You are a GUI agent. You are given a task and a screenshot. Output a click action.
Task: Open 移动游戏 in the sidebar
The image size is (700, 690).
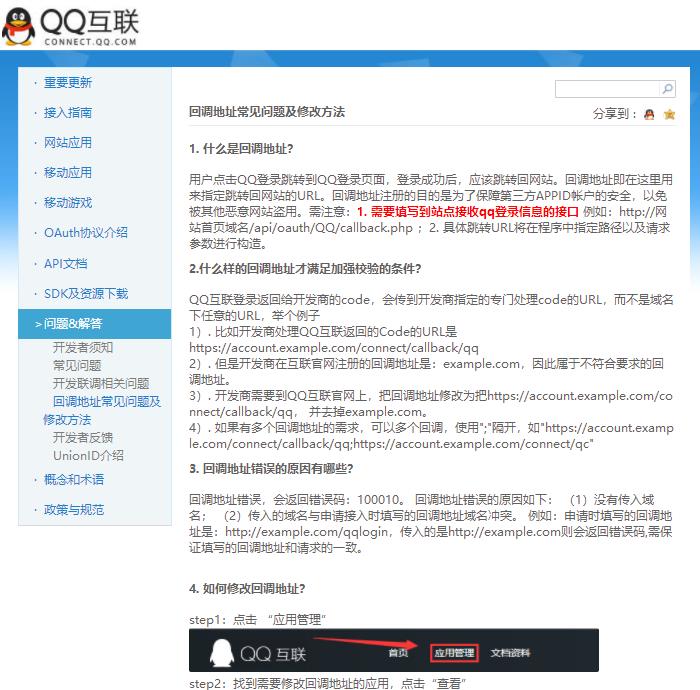click(68, 203)
